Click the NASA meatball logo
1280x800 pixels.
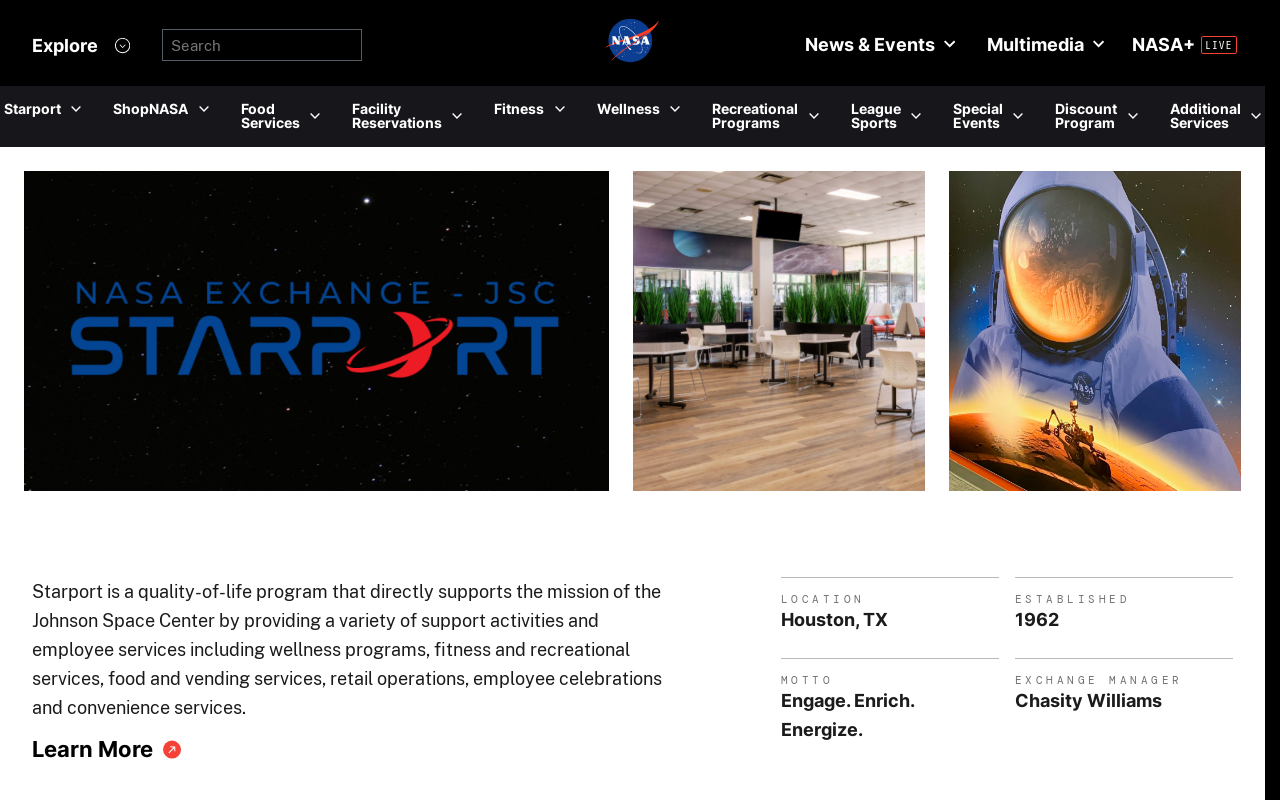click(x=632, y=41)
